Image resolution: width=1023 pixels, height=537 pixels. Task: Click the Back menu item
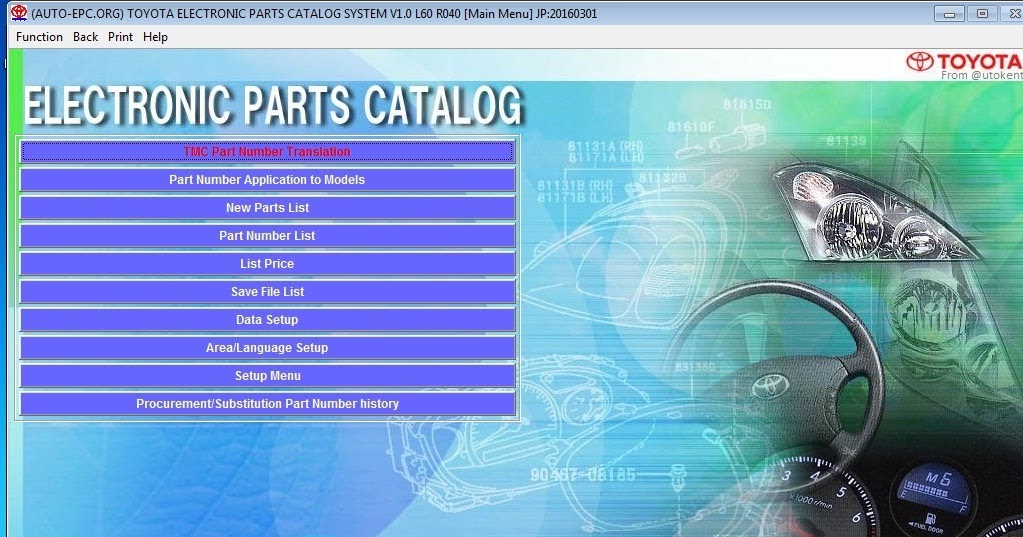coord(85,37)
